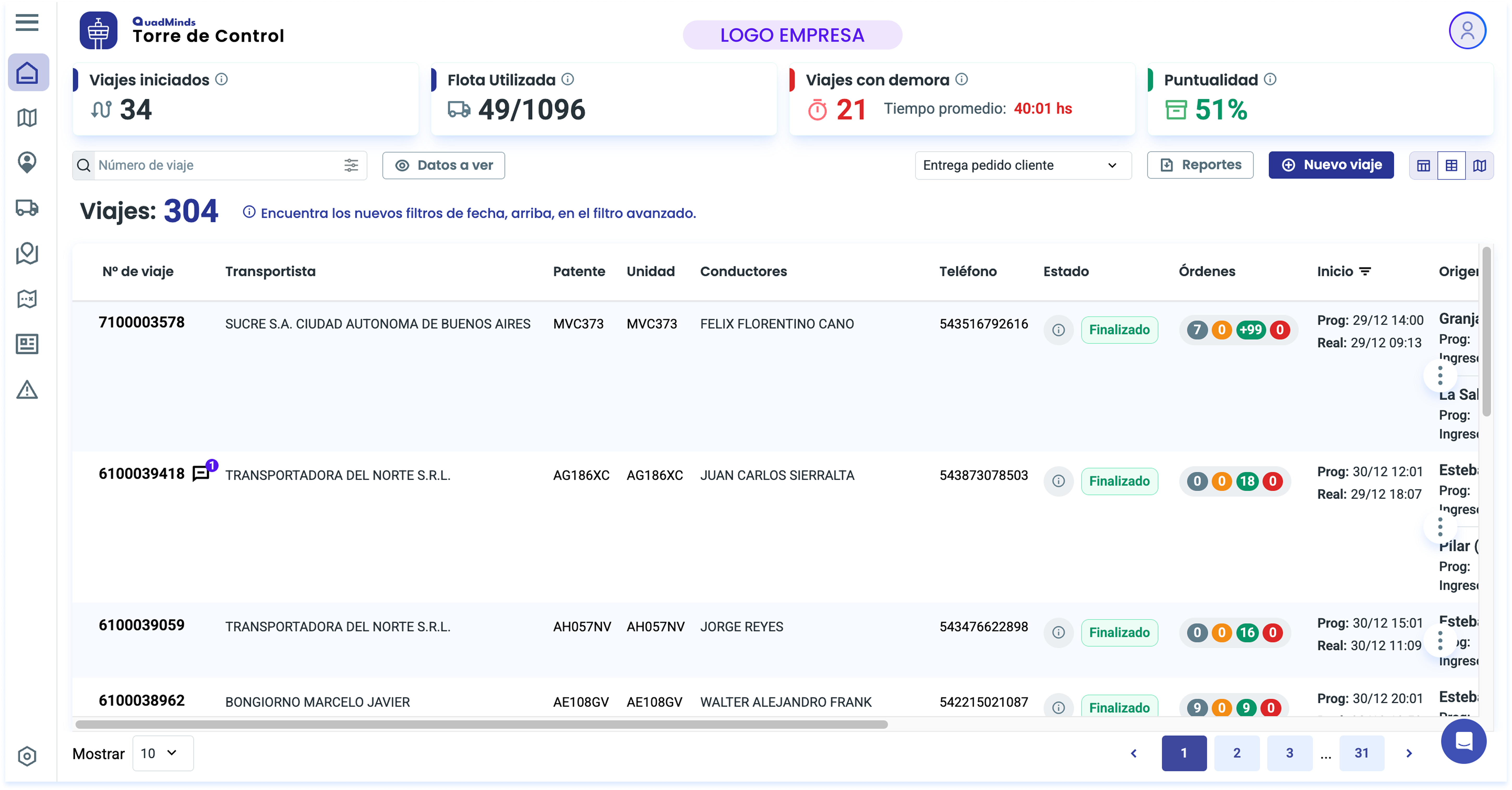Click the horizontal table scrollbar

tap(481, 724)
